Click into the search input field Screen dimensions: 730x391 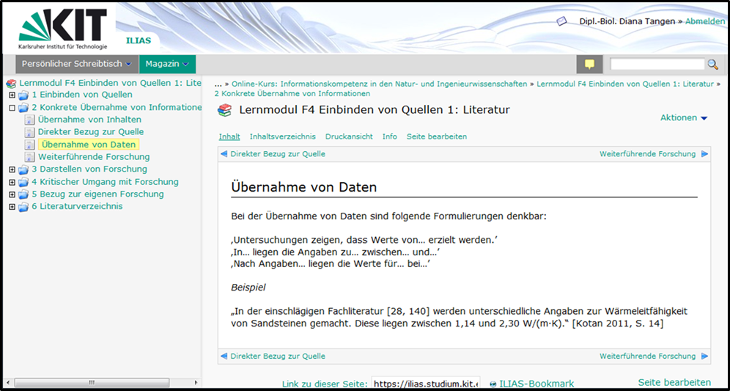(x=657, y=64)
